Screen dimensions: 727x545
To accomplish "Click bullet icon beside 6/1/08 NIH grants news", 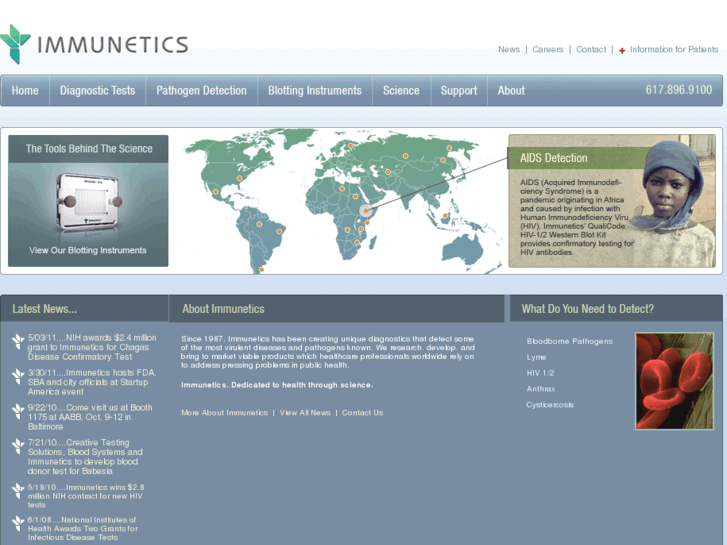I will click(x=18, y=523).
